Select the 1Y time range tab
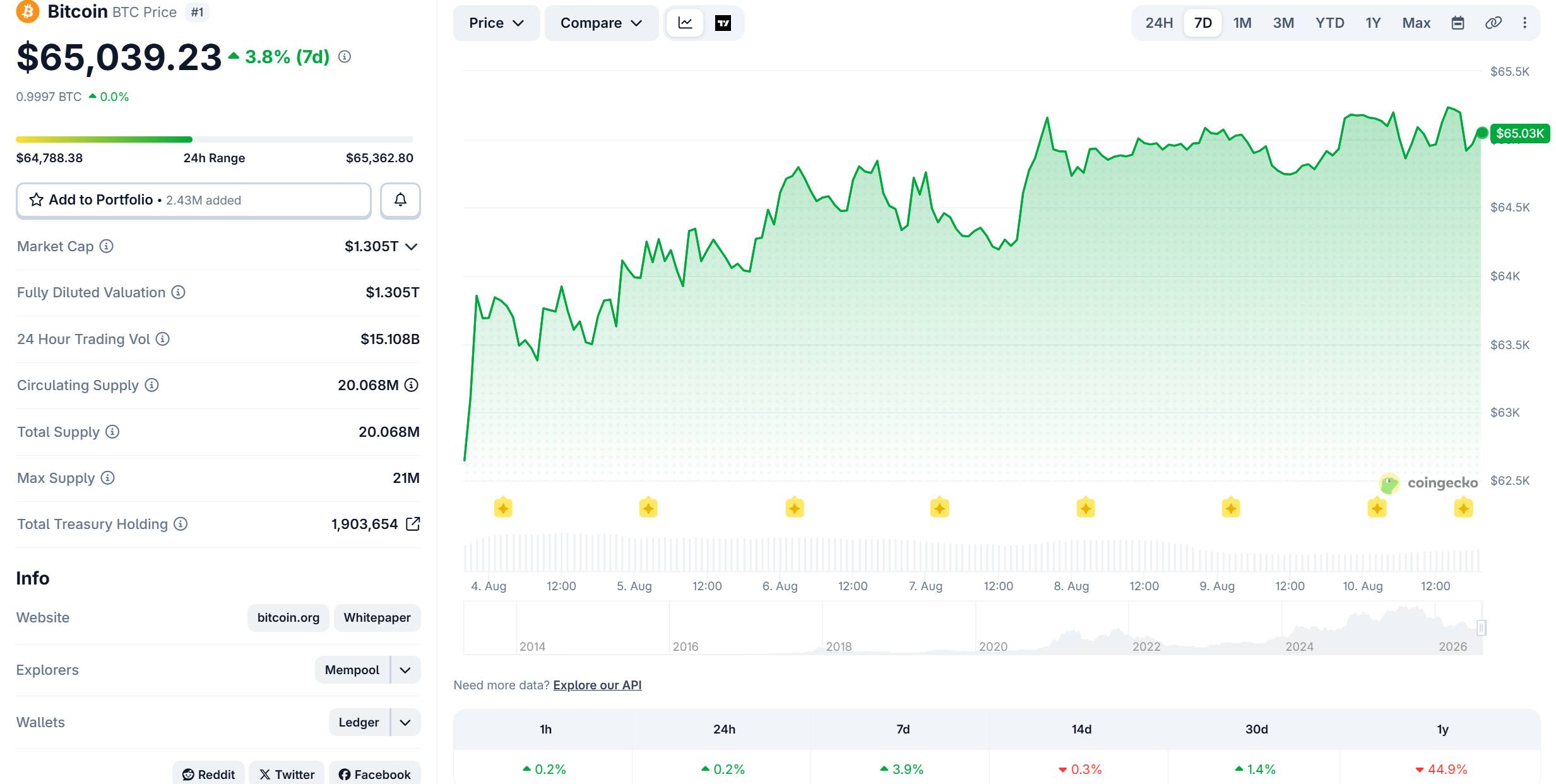1556x784 pixels. pos(1373,23)
